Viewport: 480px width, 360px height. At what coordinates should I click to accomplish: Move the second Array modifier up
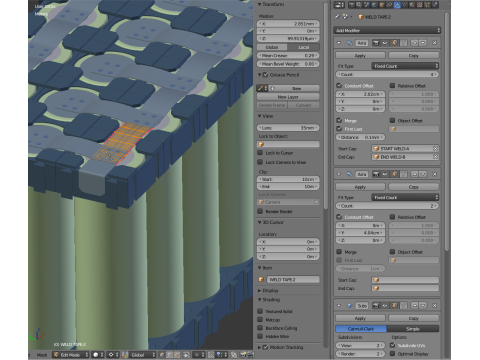414,174
